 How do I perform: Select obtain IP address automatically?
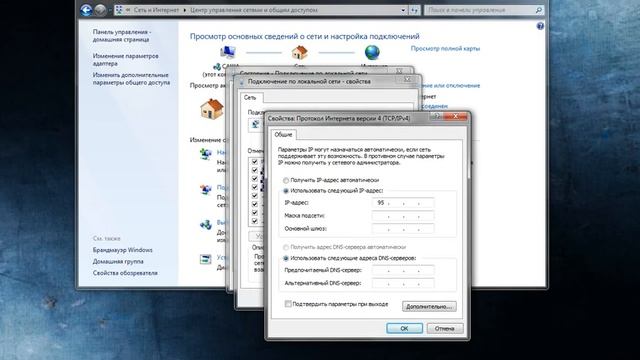(x=286, y=180)
